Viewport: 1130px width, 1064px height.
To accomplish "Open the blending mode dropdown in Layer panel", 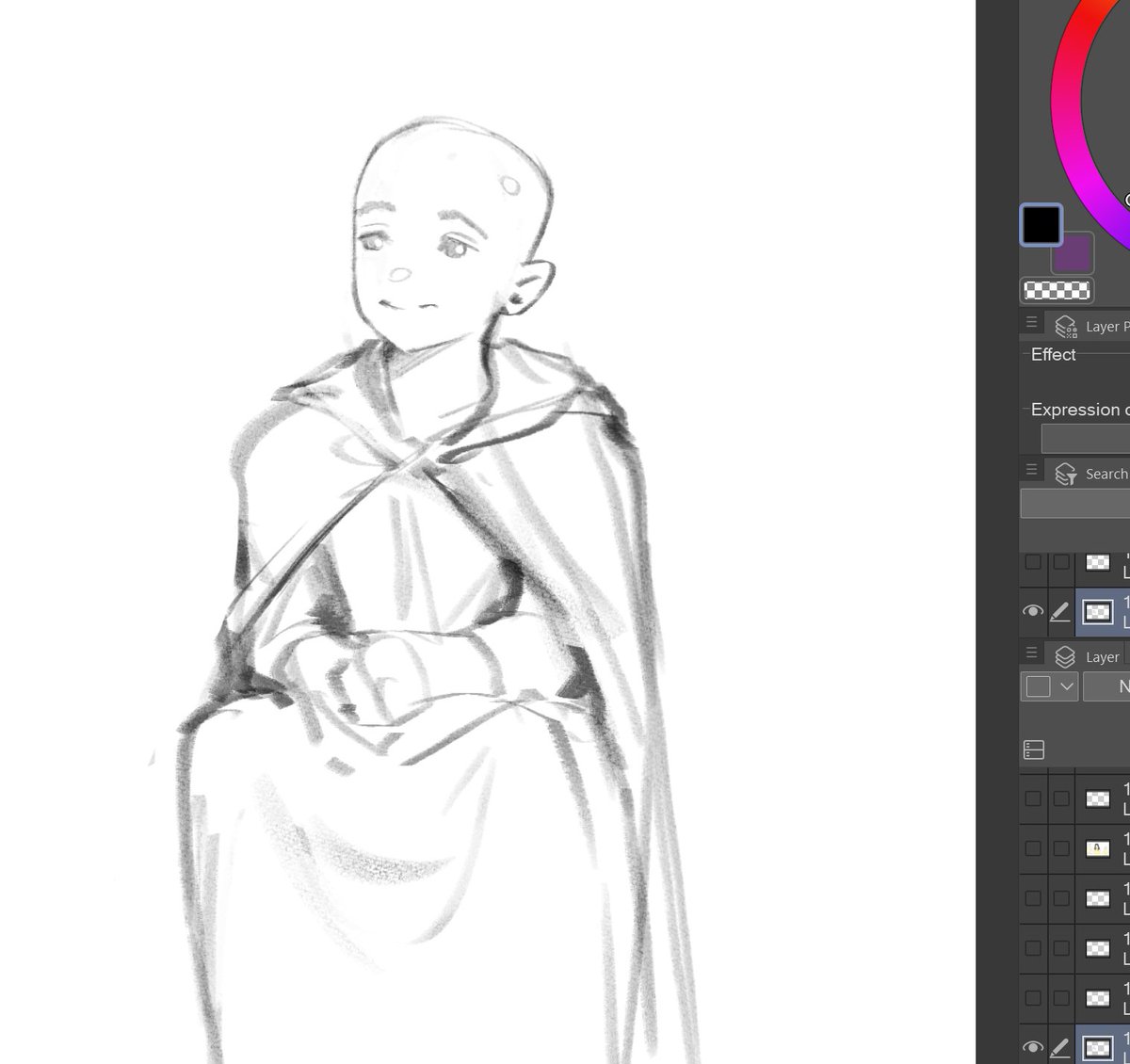I will point(1106,686).
